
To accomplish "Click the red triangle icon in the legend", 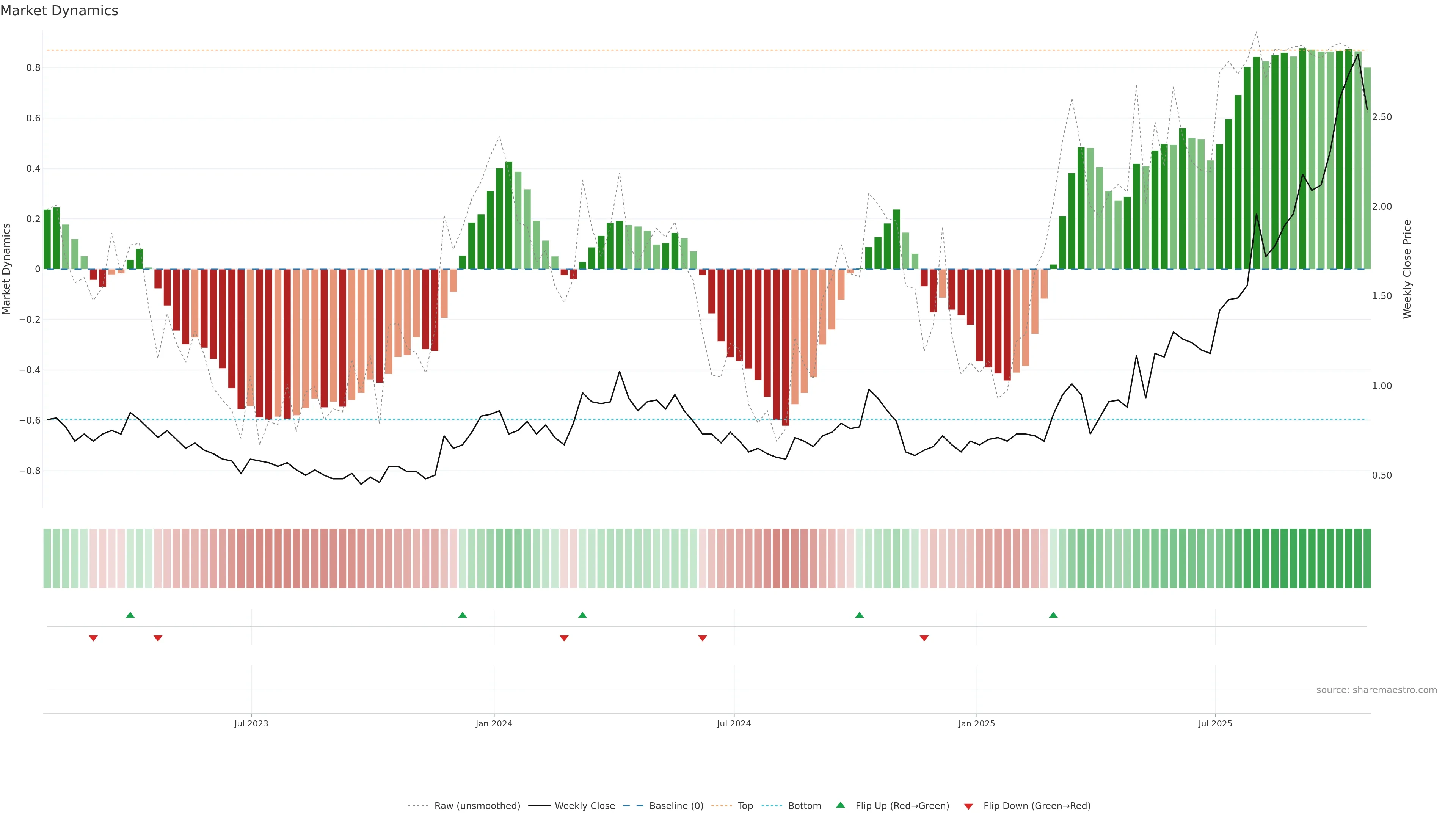I will click(968, 806).
